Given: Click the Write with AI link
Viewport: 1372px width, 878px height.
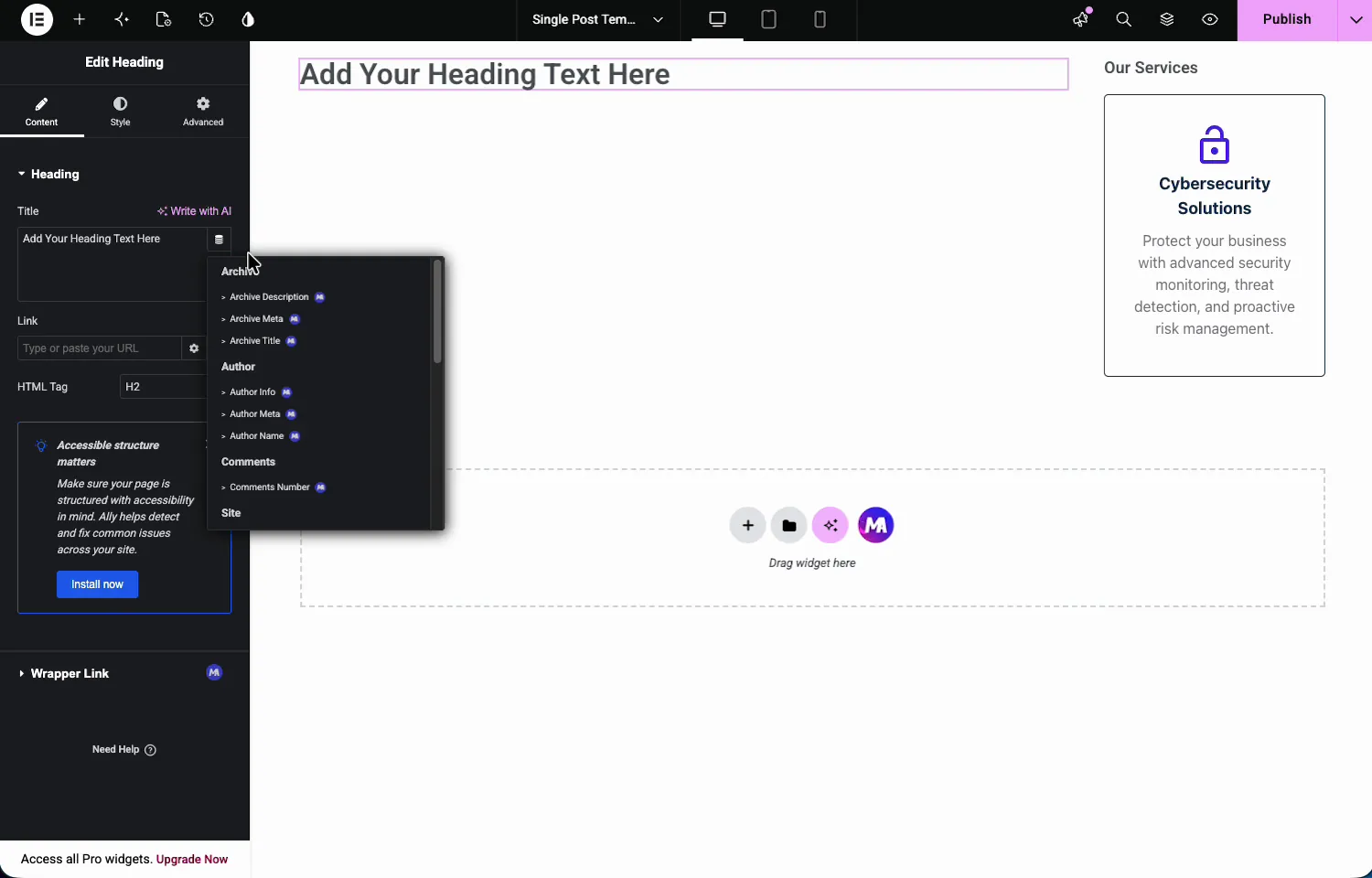Looking at the screenshot, I should pyautogui.click(x=194, y=211).
